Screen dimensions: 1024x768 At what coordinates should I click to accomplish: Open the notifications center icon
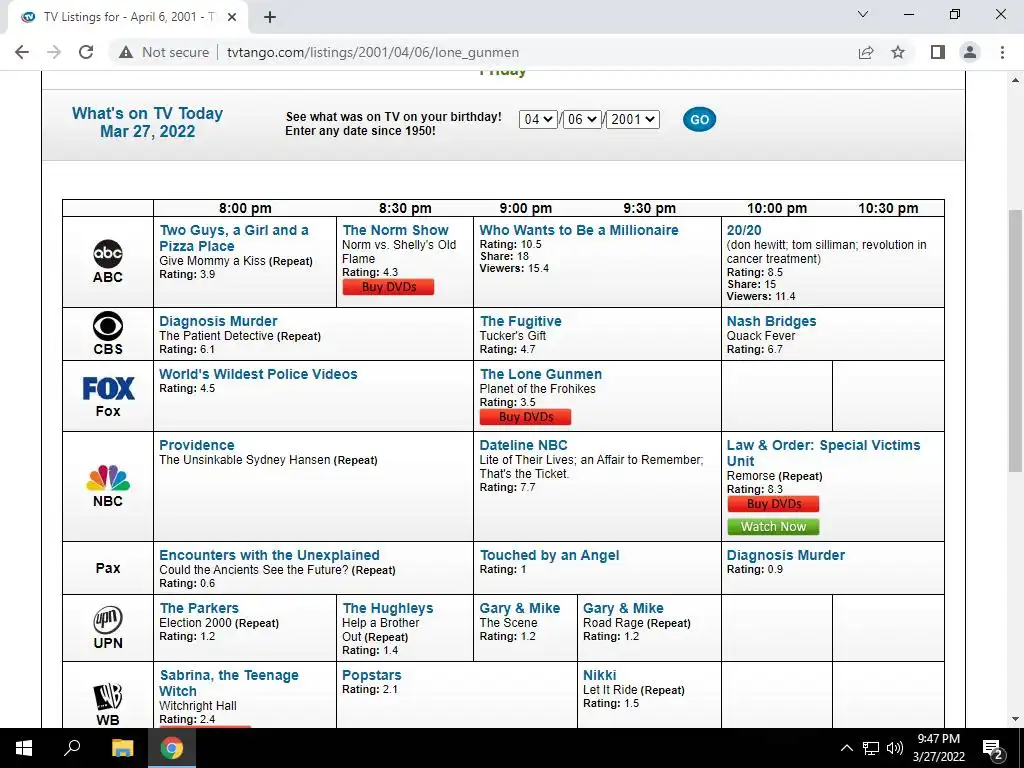point(993,750)
